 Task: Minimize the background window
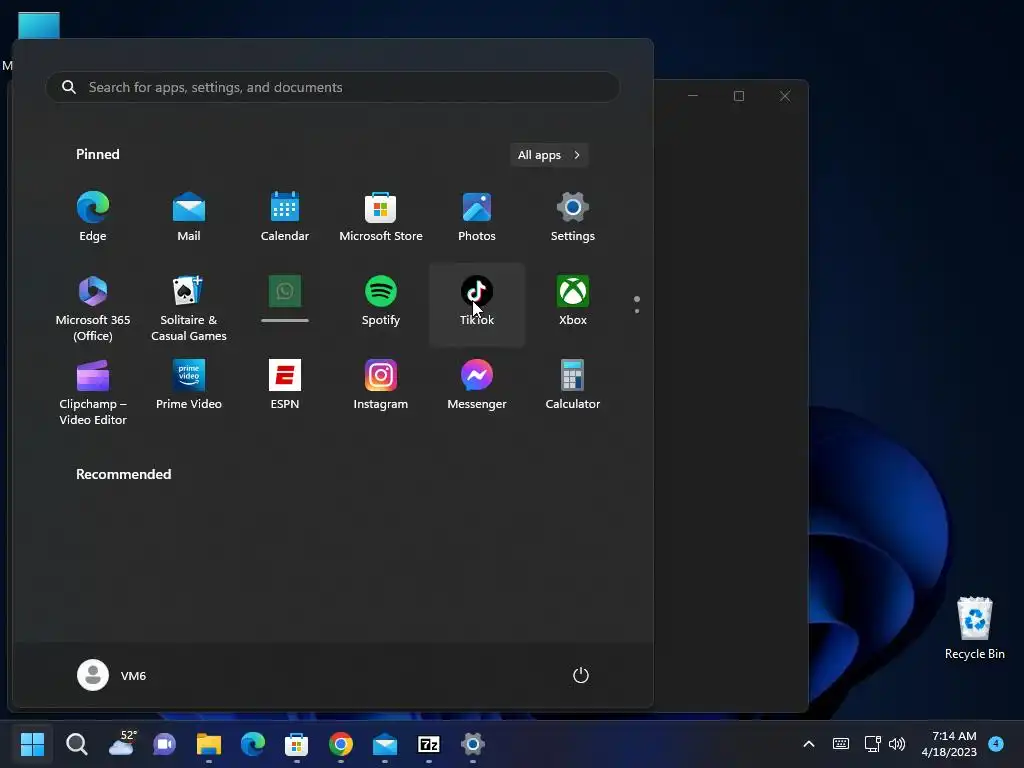693,96
